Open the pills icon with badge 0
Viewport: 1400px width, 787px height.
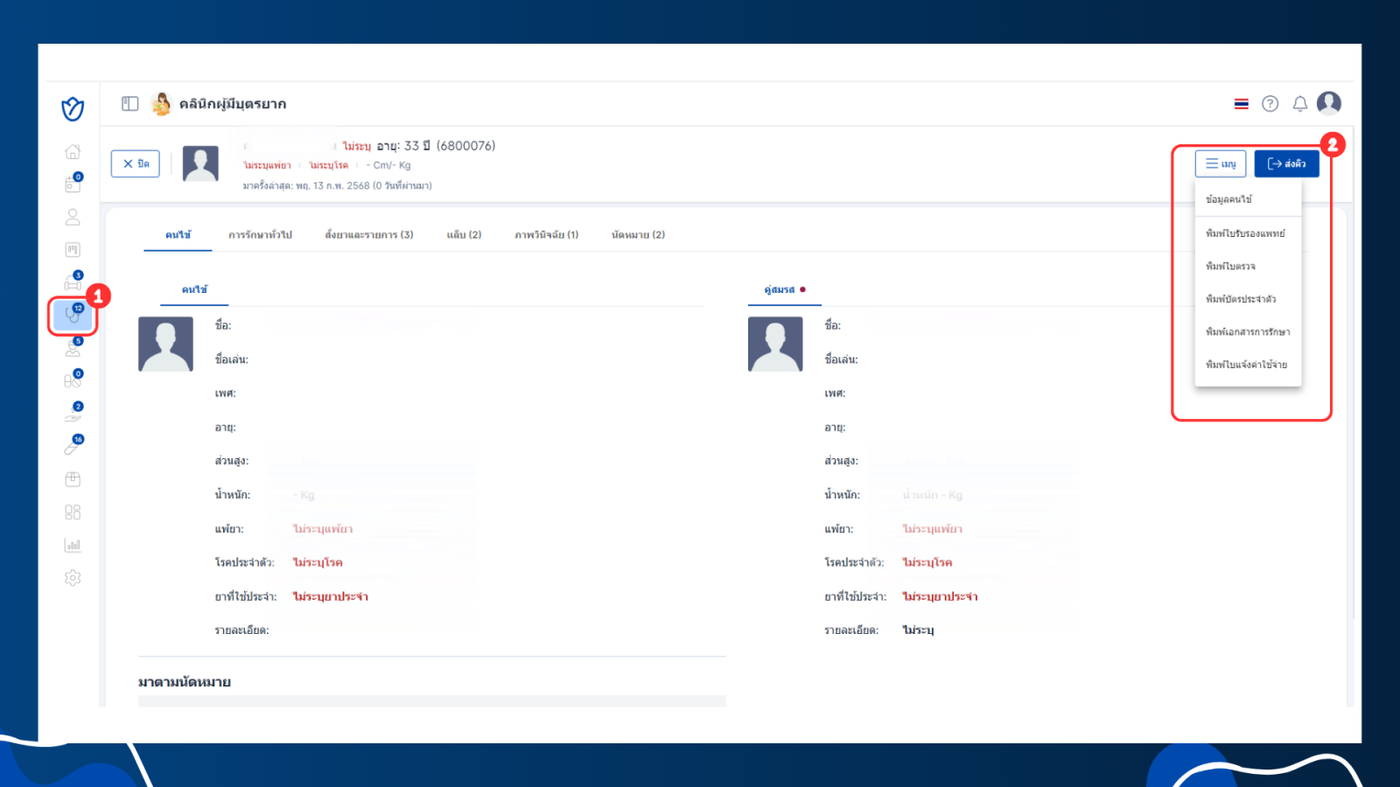pos(72,380)
